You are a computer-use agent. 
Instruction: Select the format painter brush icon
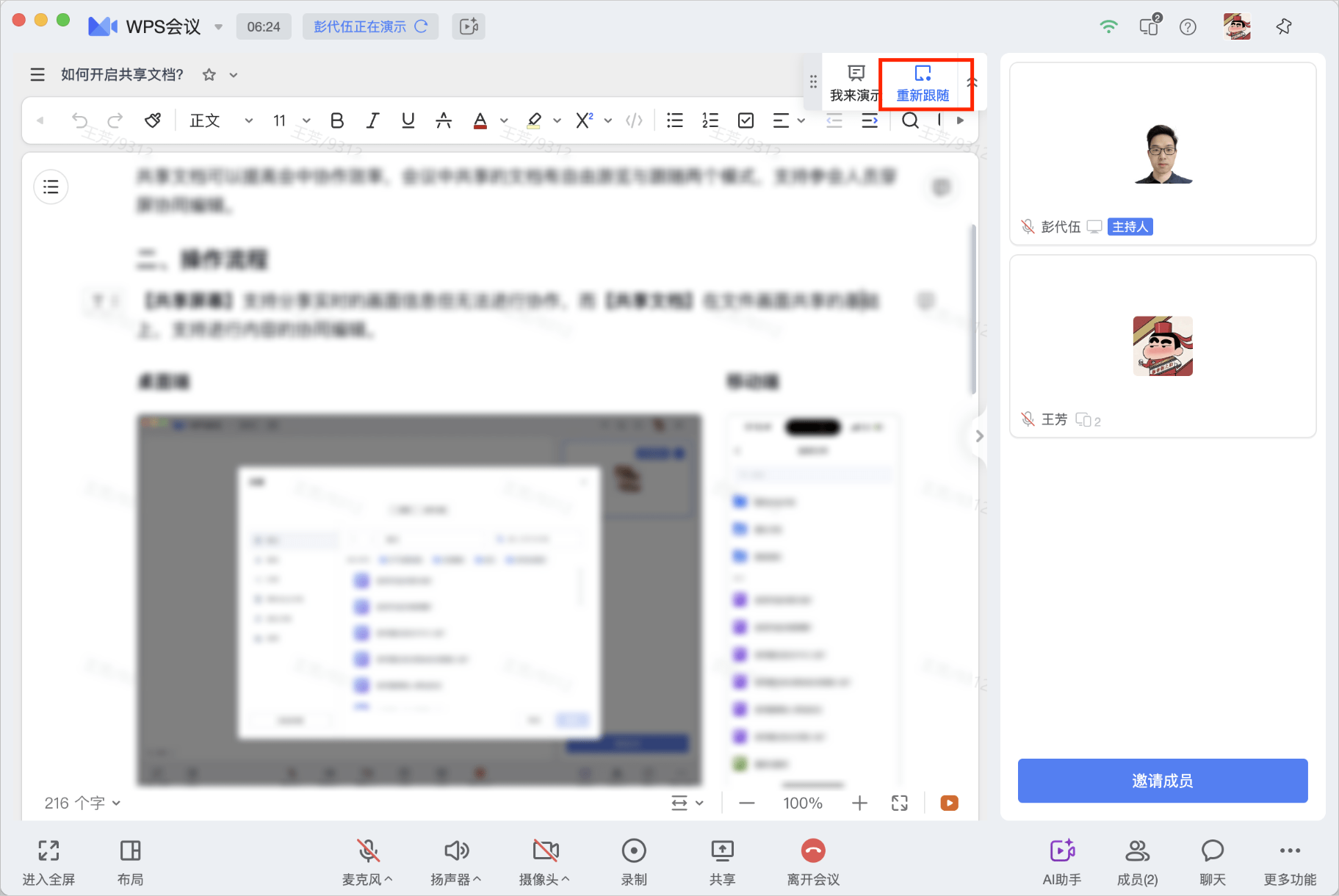[x=153, y=120]
